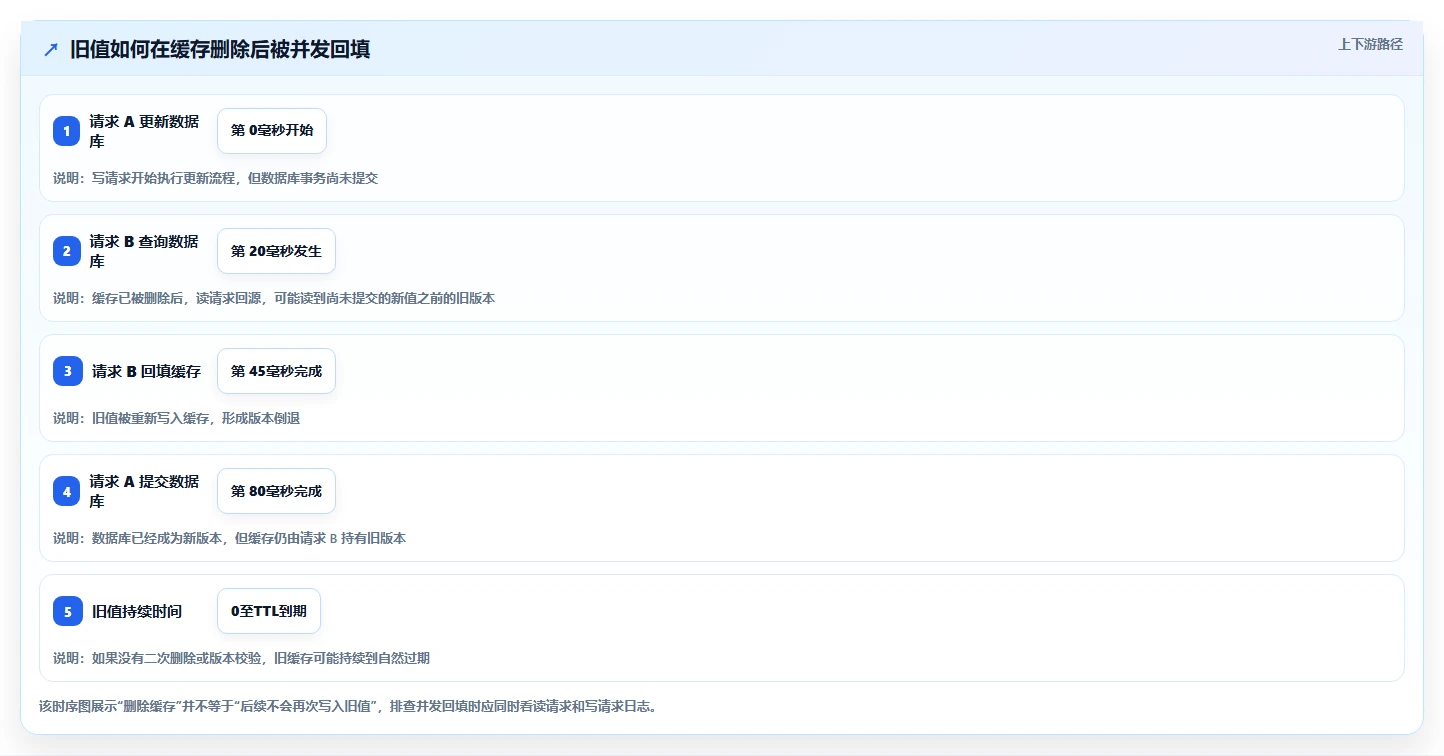The width and height of the screenshot is (1444, 756).
Task: Click step number 5 badge
Action: click(x=68, y=611)
